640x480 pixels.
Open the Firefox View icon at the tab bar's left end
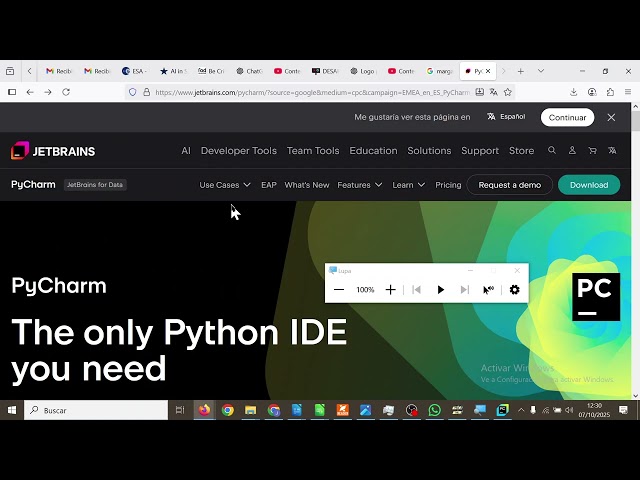click(10, 71)
